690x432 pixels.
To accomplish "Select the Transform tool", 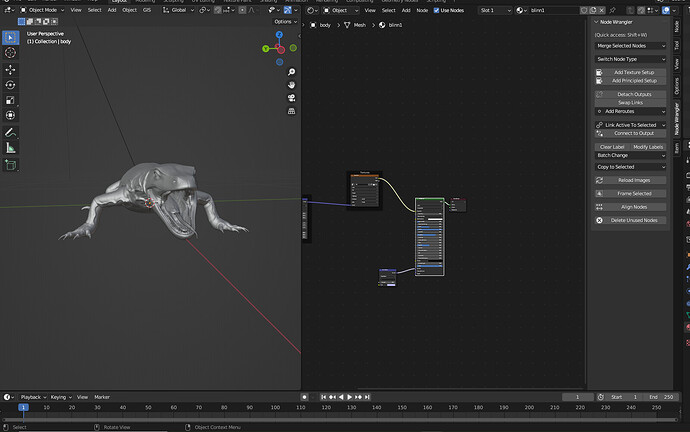I will point(10,115).
